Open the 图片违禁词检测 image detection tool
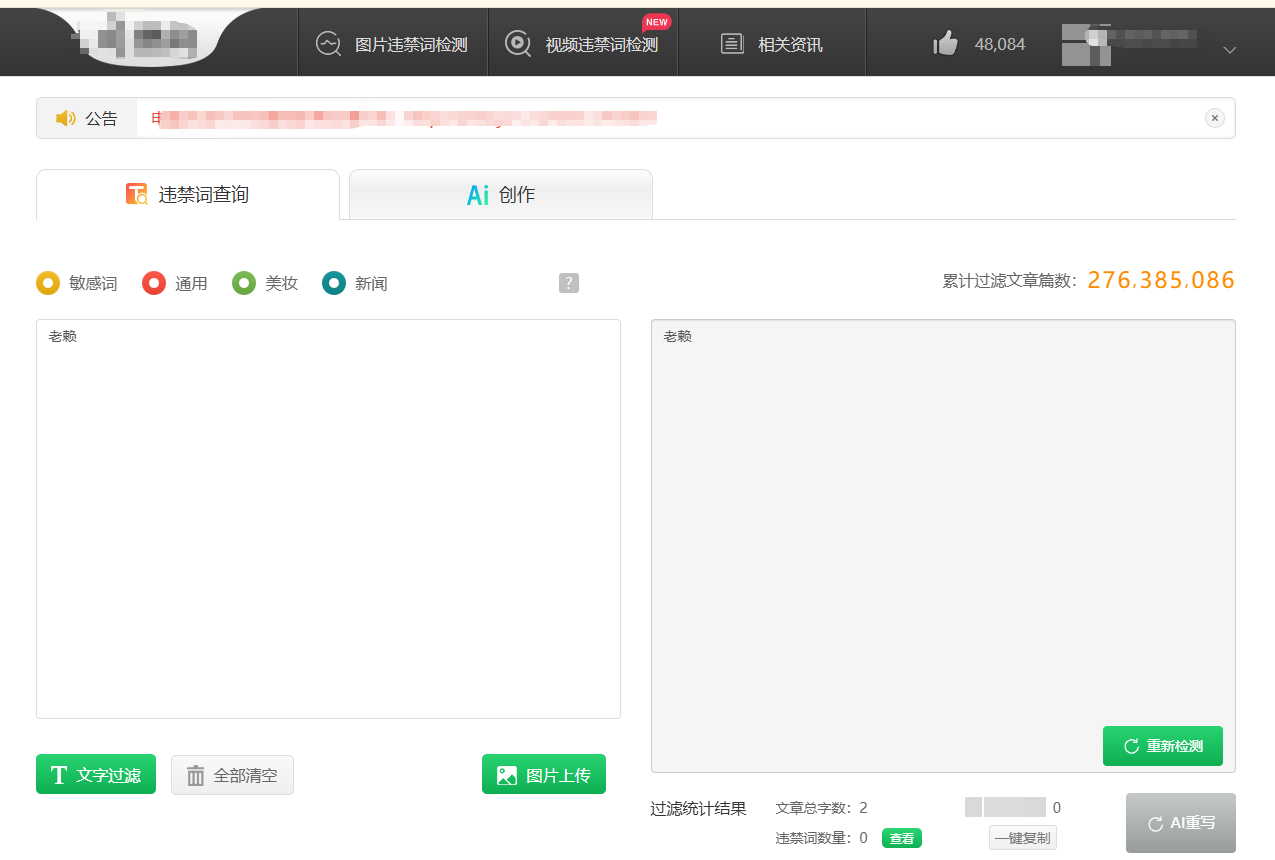The image size is (1275, 860). pyautogui.click(x=392, y=42)
